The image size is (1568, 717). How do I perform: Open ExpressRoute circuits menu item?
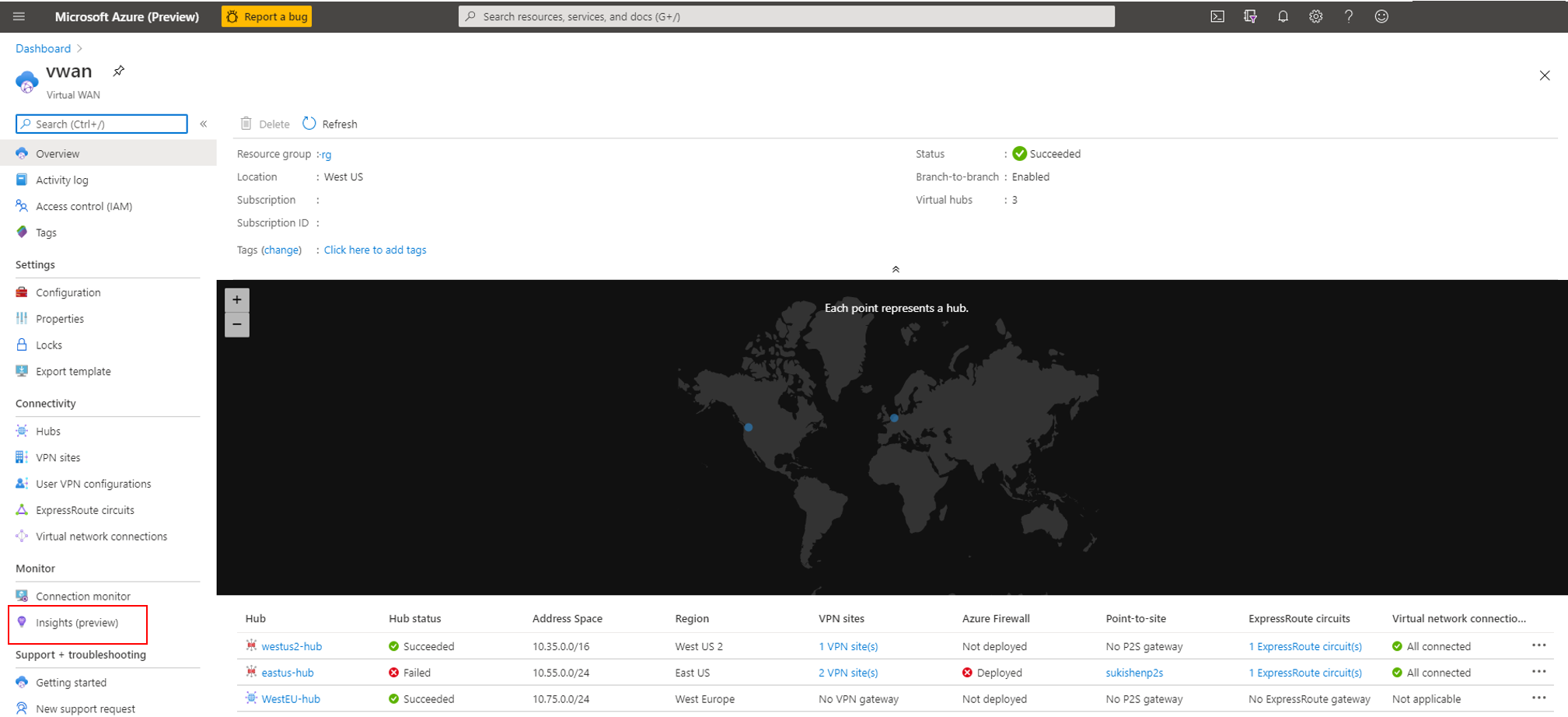(85, 510)
